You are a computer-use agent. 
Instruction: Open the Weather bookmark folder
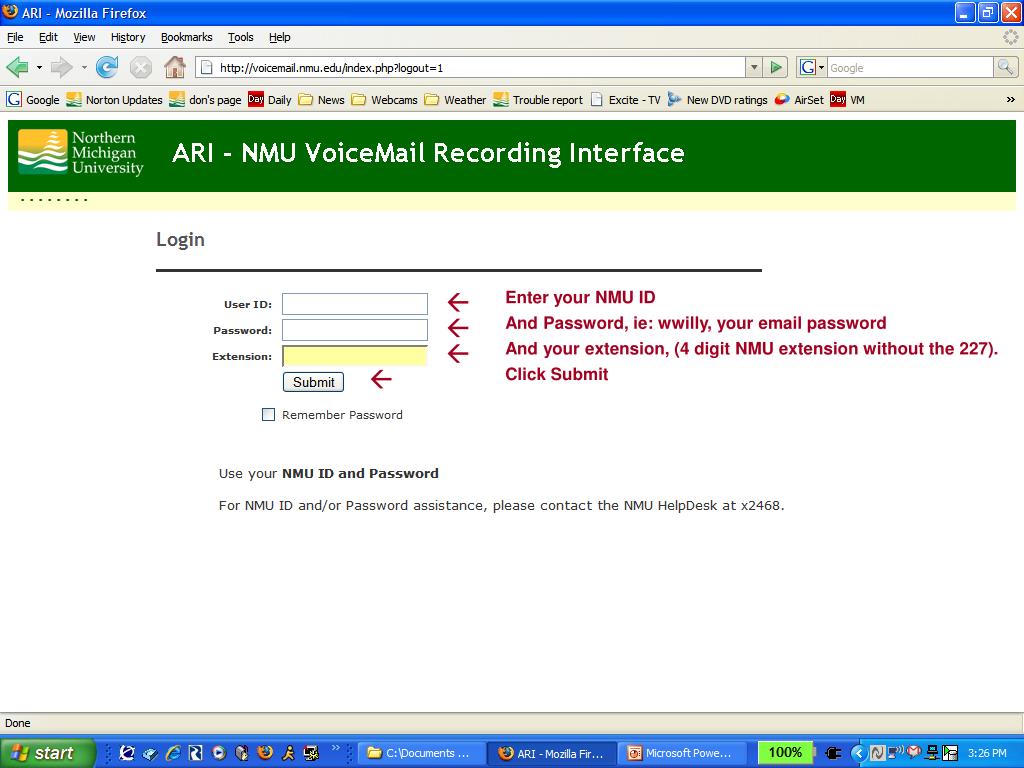click(455, 100)
